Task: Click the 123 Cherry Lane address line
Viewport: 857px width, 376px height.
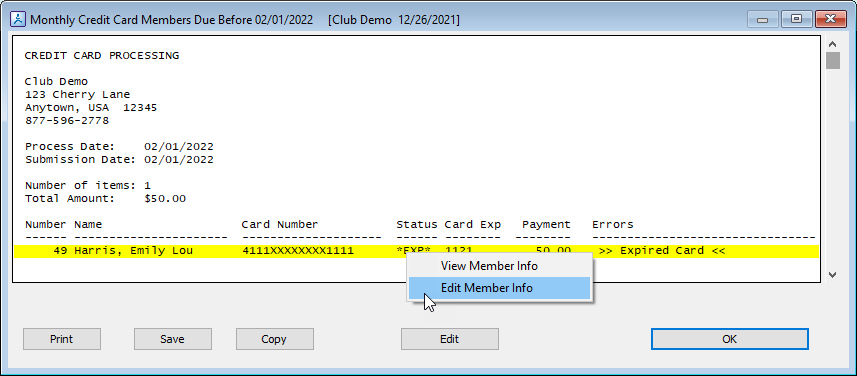Action: click(77, 95)
